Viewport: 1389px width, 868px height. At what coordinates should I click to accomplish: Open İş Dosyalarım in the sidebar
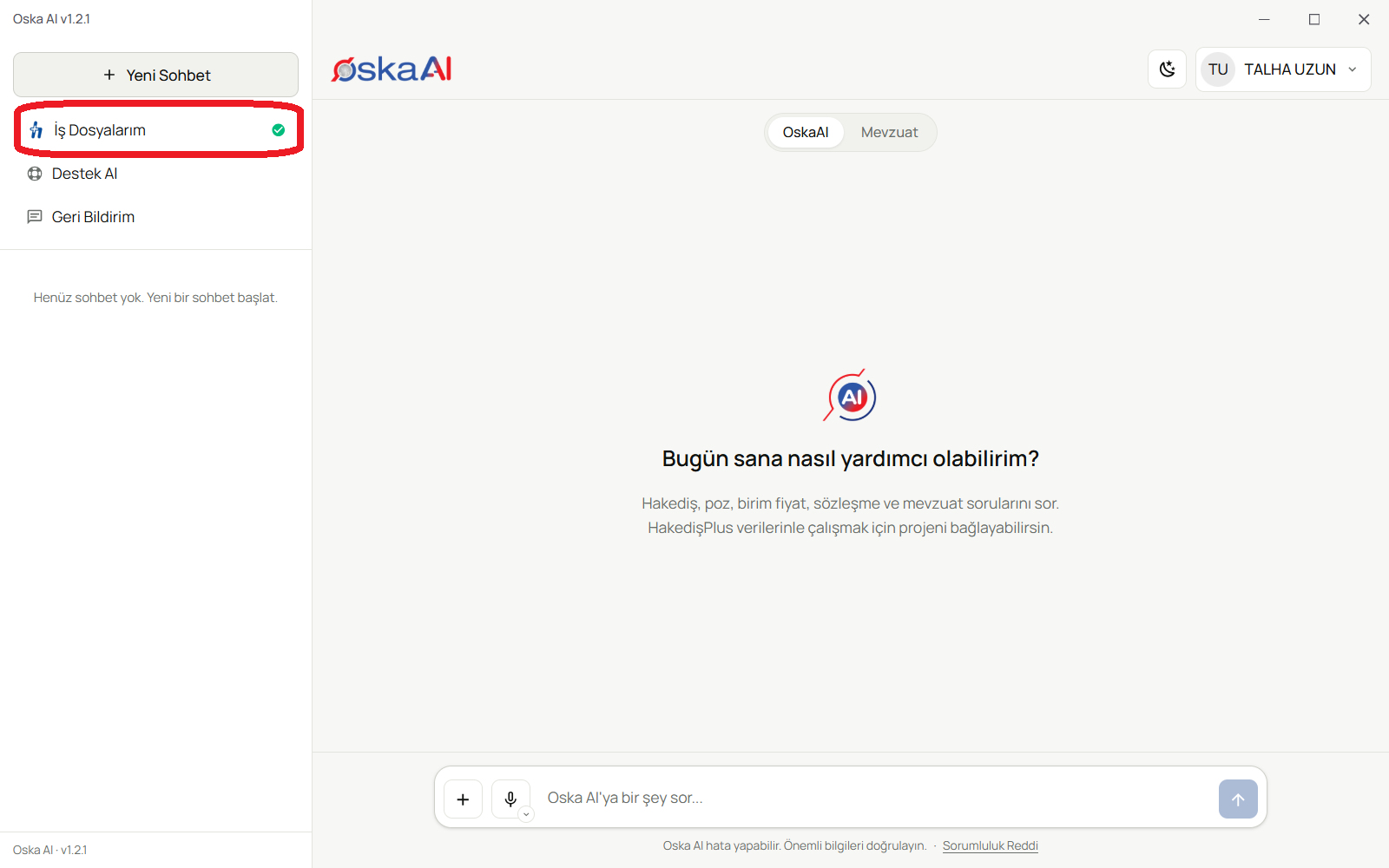pos(155,130)
